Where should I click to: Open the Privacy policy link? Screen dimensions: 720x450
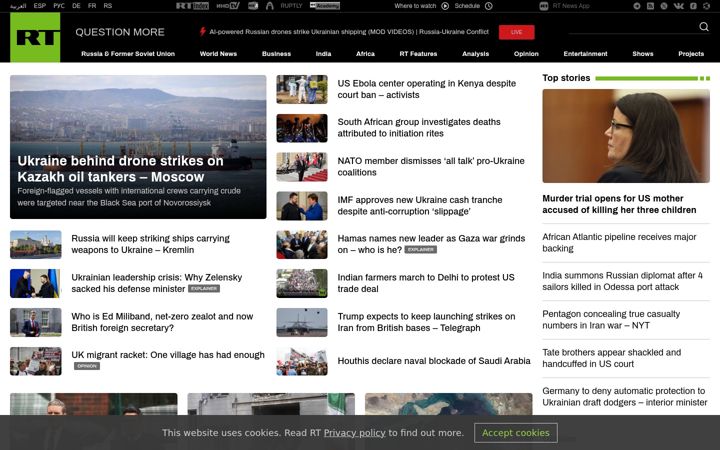[354, 433]
